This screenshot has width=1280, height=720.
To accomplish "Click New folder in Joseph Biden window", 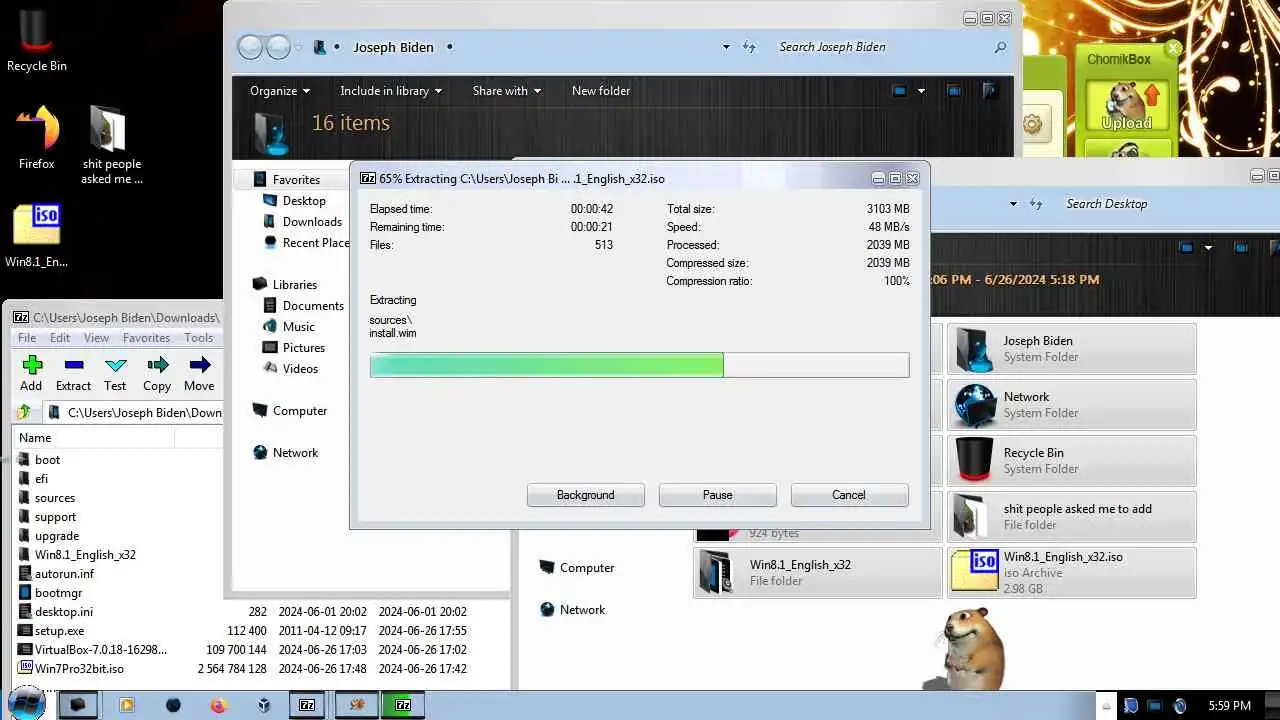I will tap(601, 91).
